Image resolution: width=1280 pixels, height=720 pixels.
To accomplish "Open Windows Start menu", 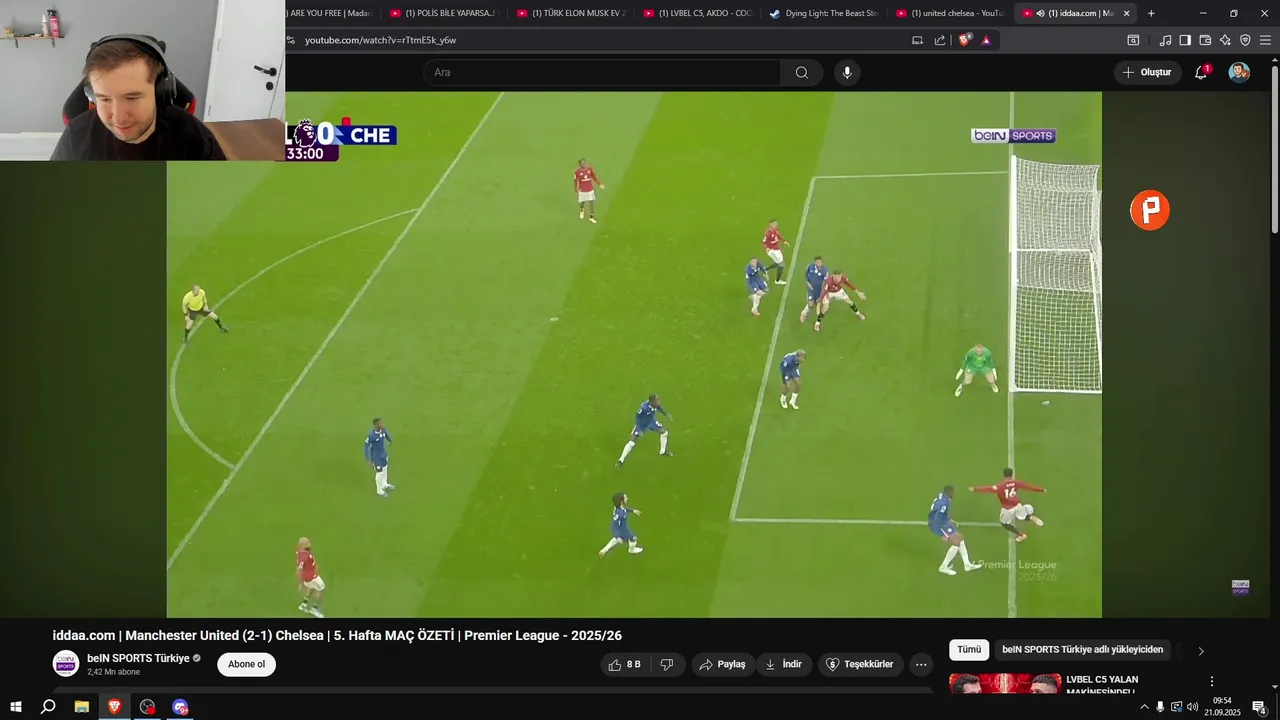I will click(15, 707).
